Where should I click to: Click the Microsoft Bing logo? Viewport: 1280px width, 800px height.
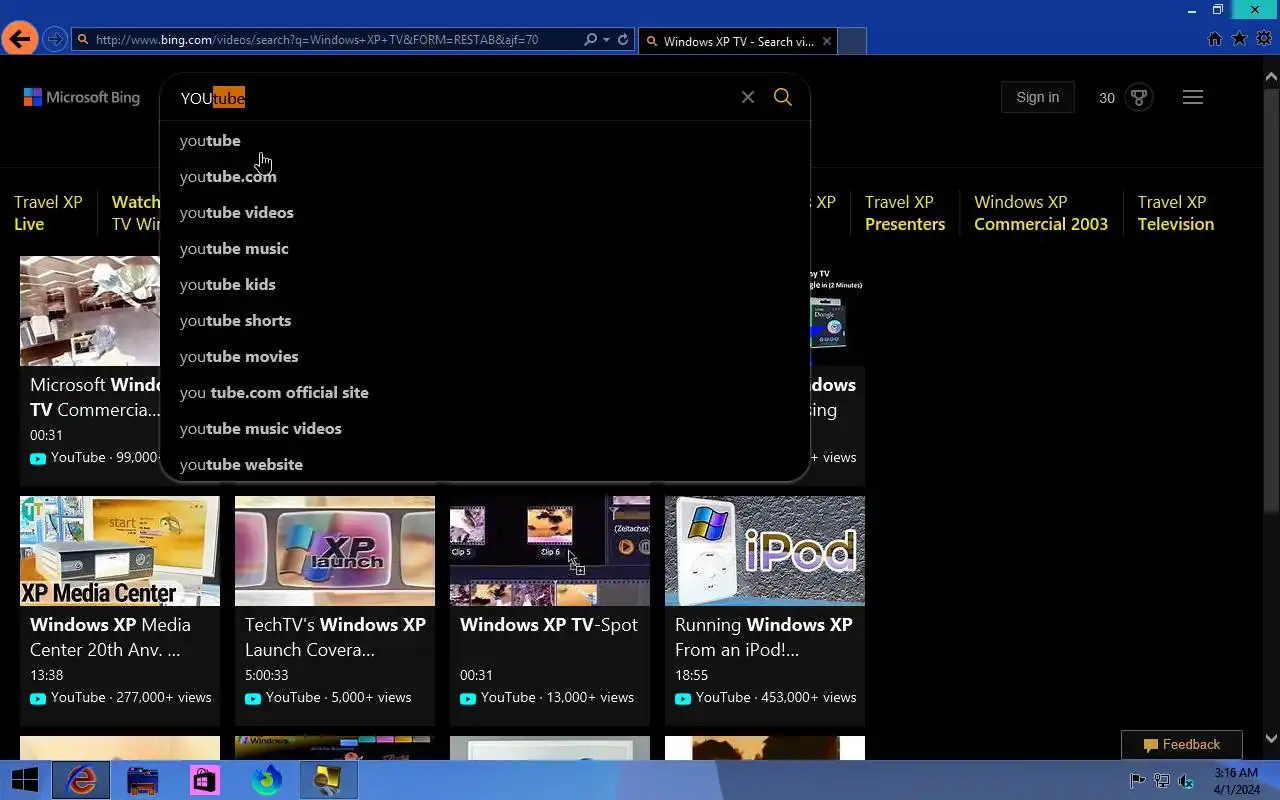coord(82,97)
